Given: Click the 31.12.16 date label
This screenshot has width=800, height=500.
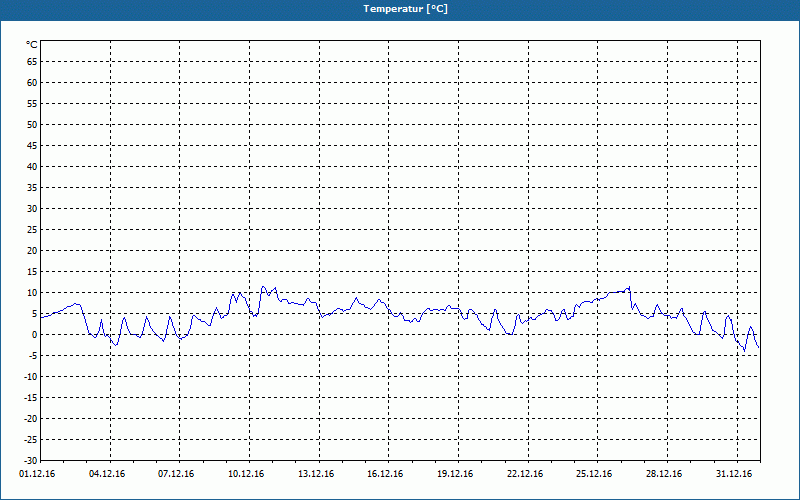Looking at the screenshot, I should pos(734,474).
